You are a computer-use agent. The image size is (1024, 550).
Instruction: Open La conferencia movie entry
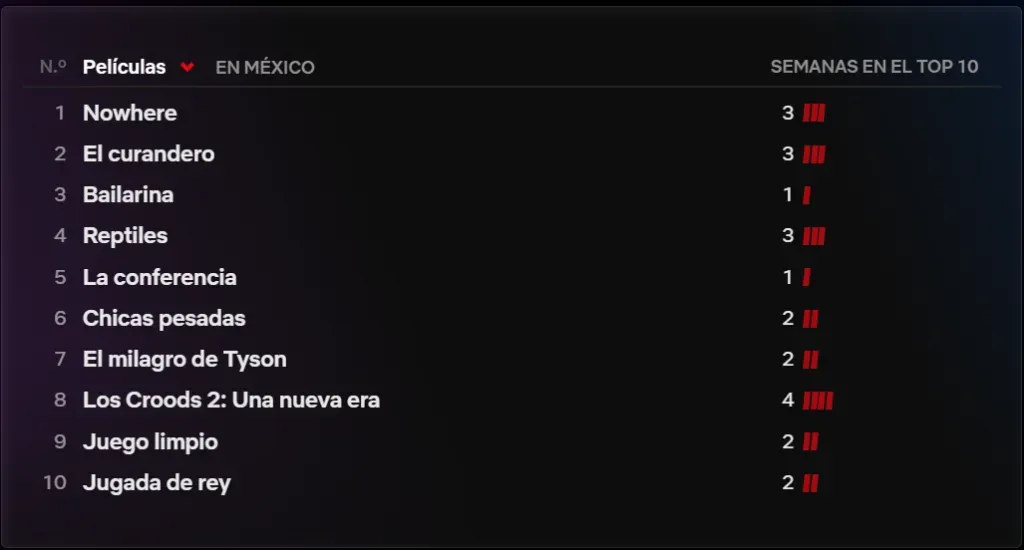tap(160, 277)
